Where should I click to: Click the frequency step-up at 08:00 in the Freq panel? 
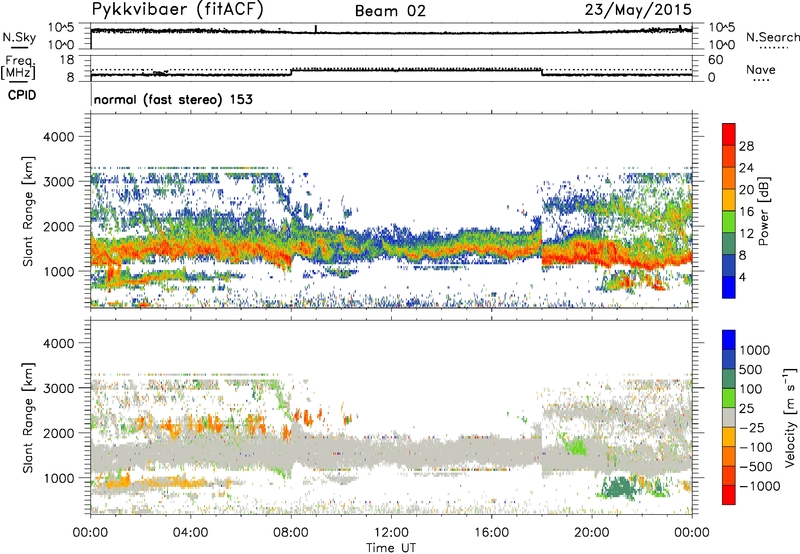(291, 72)
